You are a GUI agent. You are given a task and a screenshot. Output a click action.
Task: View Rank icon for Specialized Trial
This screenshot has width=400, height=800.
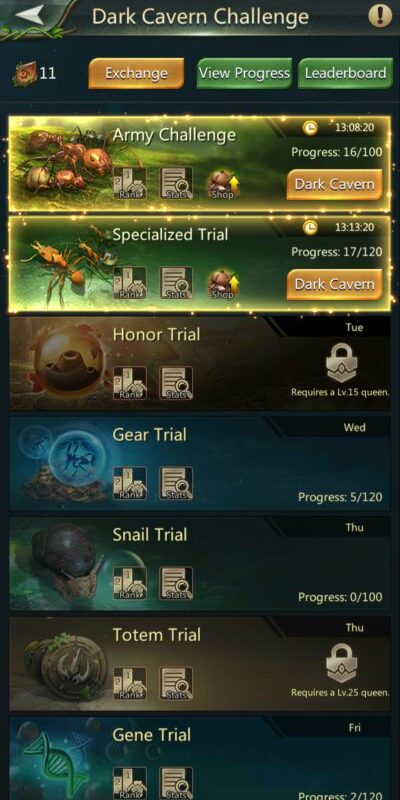click(x=130, y=283)
